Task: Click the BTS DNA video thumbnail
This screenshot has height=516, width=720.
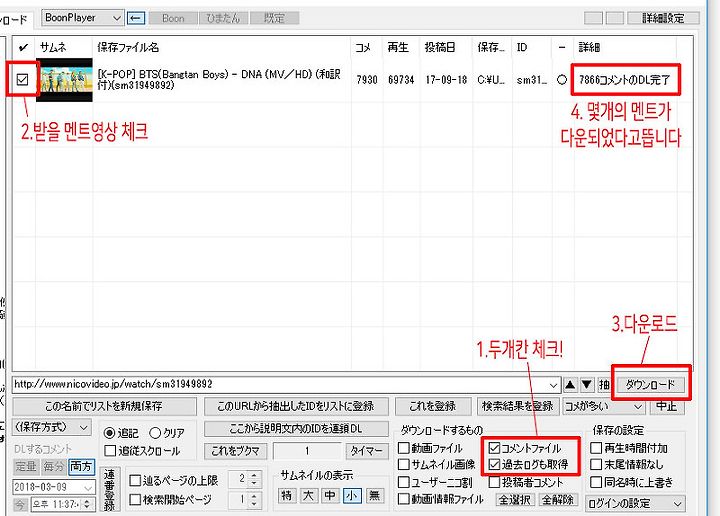Action: [64, 79]
